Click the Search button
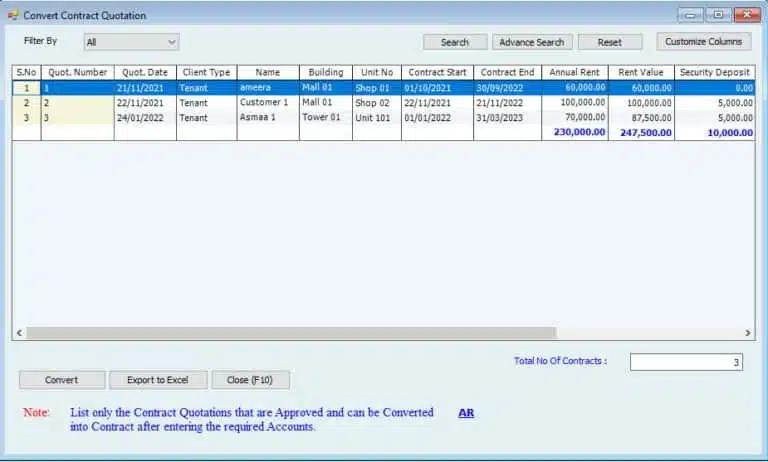The image size is (768, 462). (x=455, y=42)
